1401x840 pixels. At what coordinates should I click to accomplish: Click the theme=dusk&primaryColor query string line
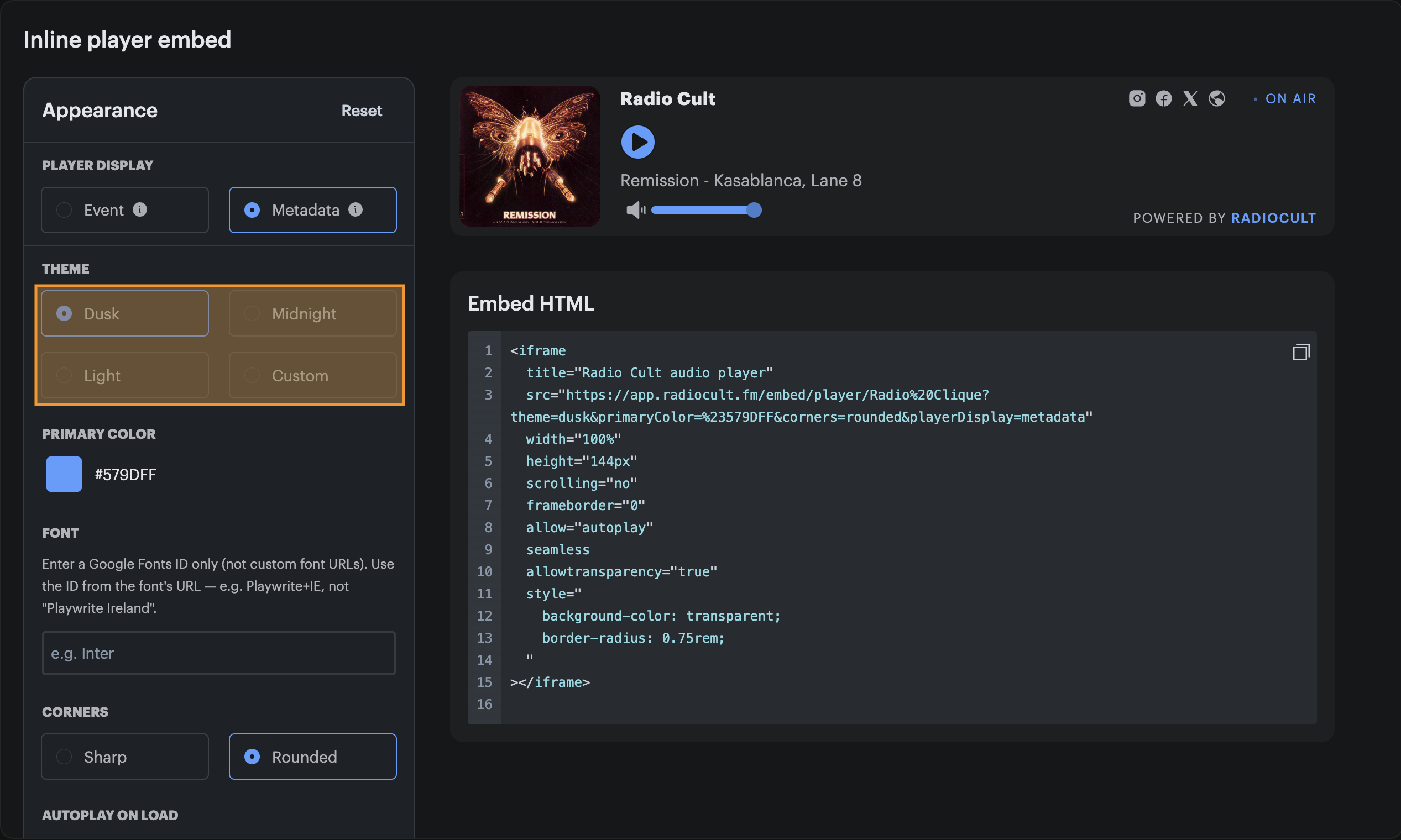coord(801,417)
